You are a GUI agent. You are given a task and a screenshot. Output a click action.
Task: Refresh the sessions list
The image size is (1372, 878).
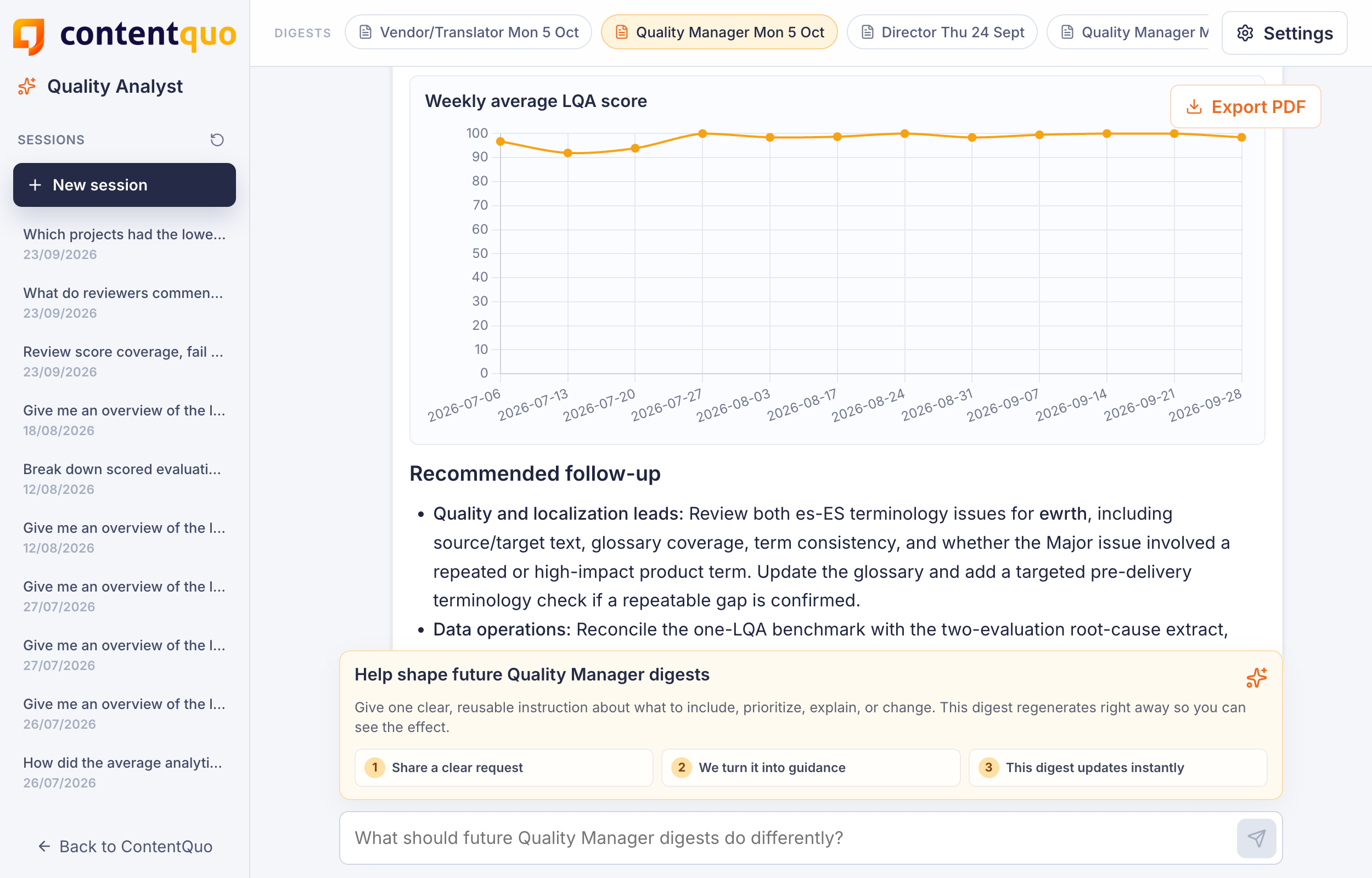[x=217, y=140]
